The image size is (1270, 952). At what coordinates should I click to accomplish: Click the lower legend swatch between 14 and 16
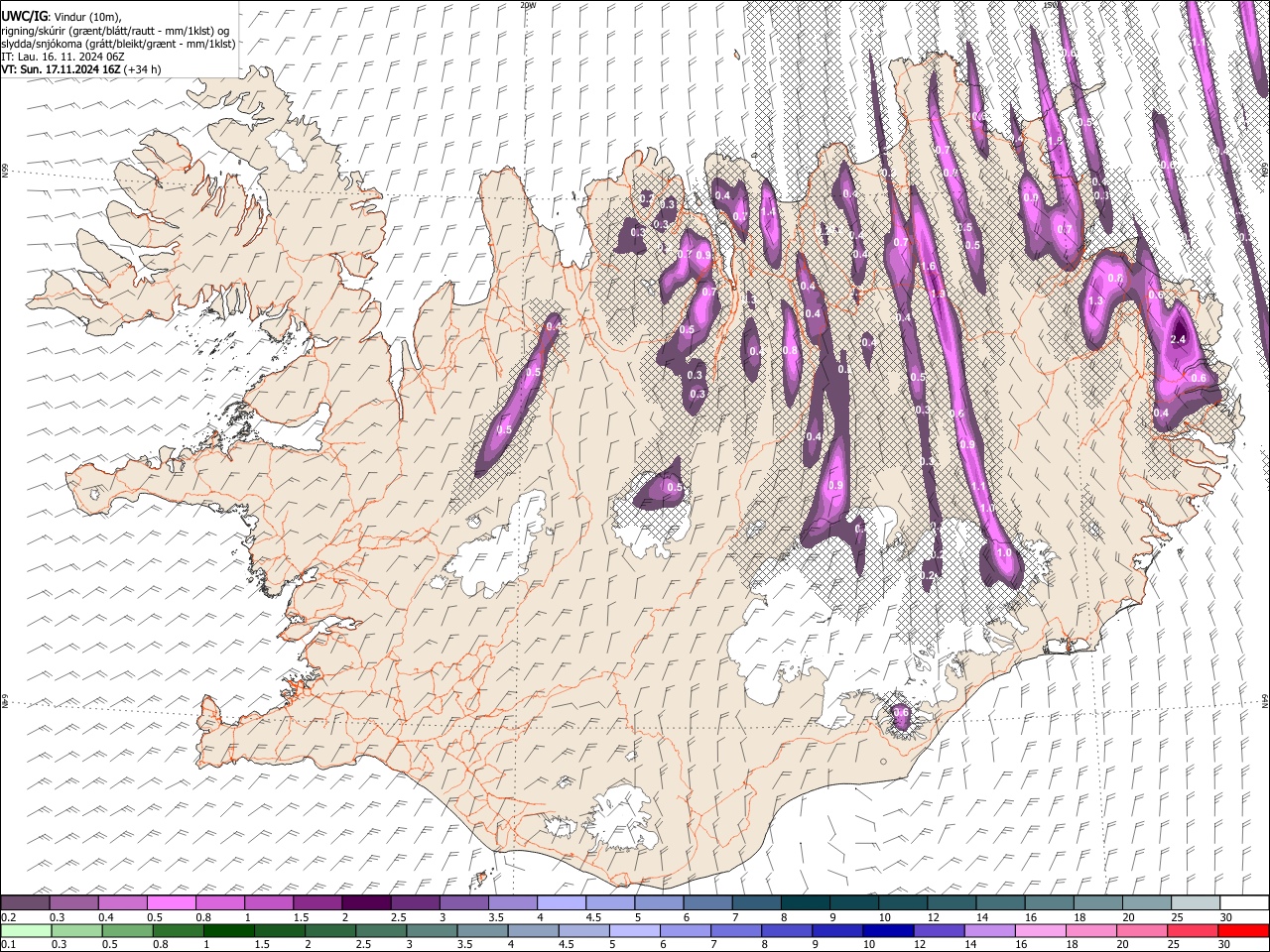989,930
